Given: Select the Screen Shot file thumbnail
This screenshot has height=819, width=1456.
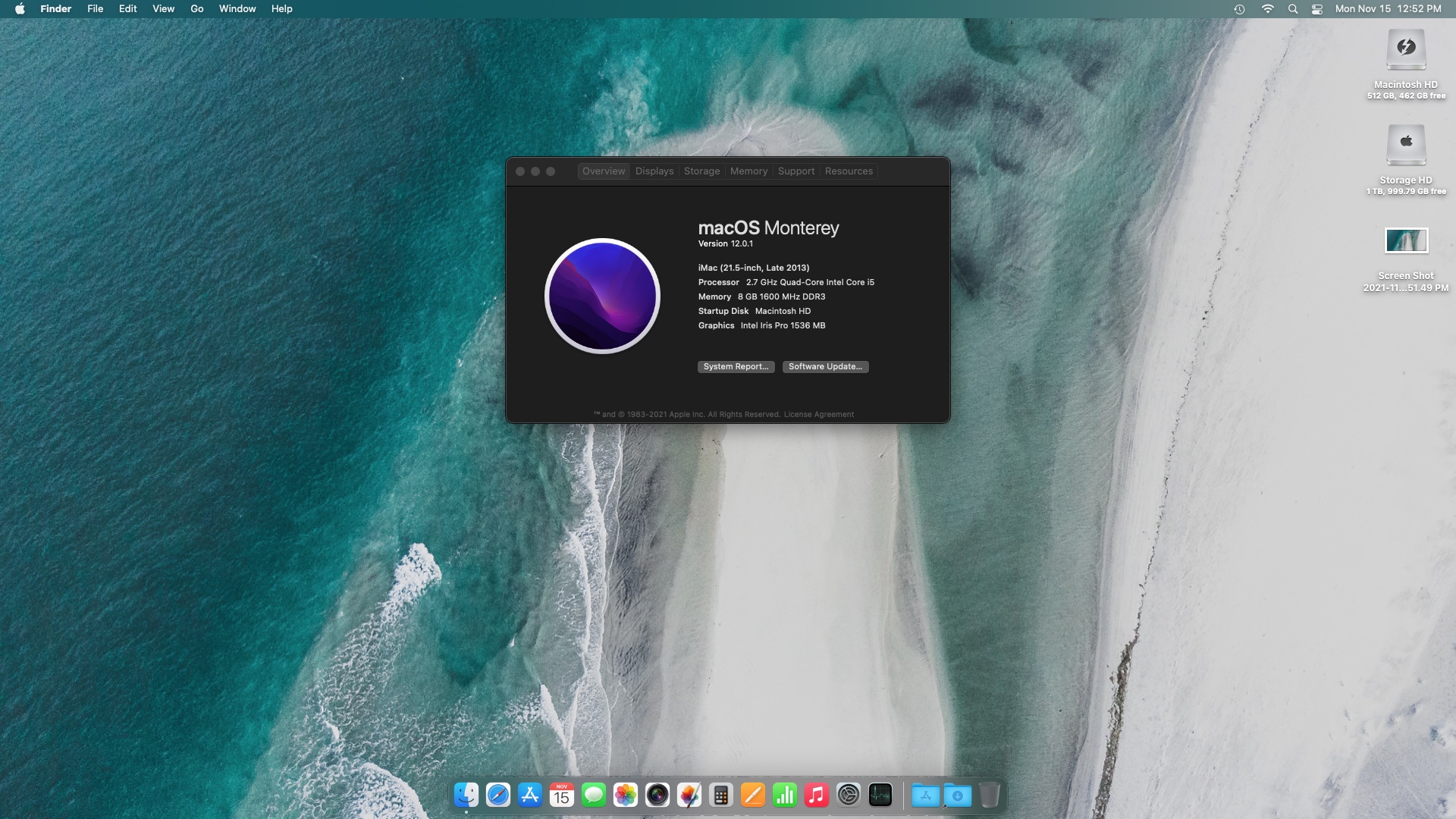Looking at the screenshot, I should 1406,241.
